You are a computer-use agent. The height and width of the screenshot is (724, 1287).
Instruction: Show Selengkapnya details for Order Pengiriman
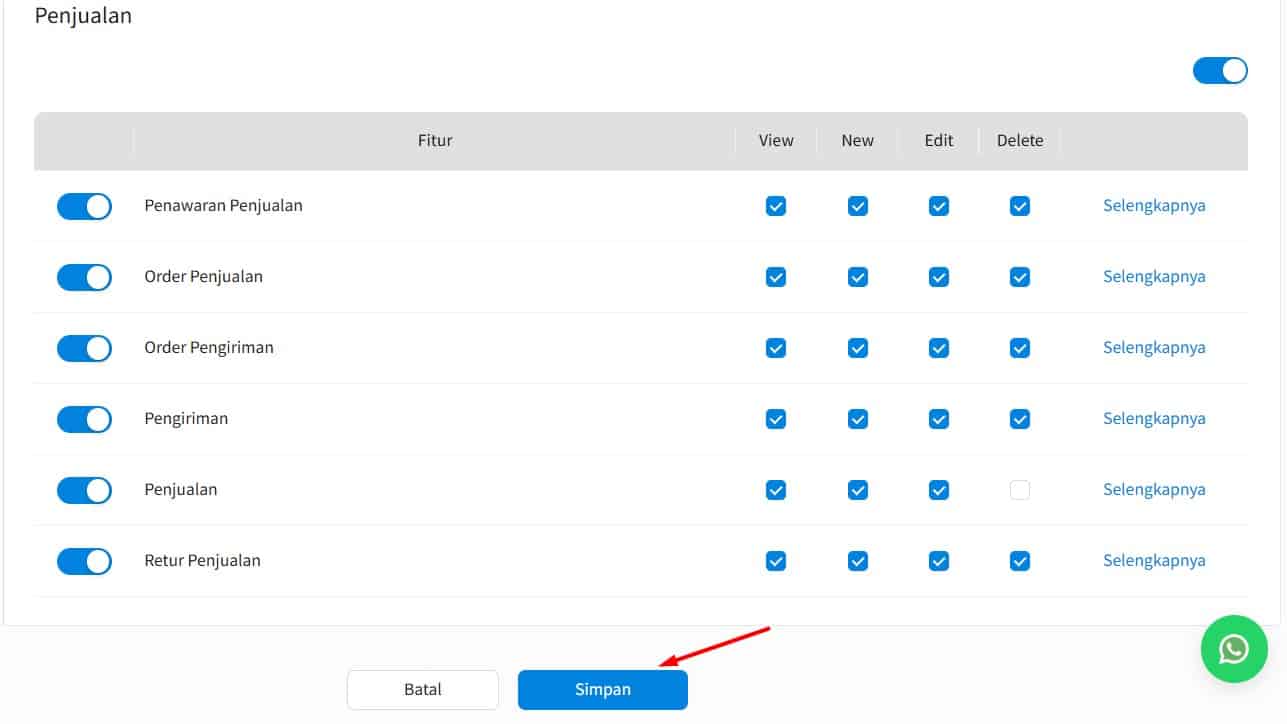[1154, 348]
